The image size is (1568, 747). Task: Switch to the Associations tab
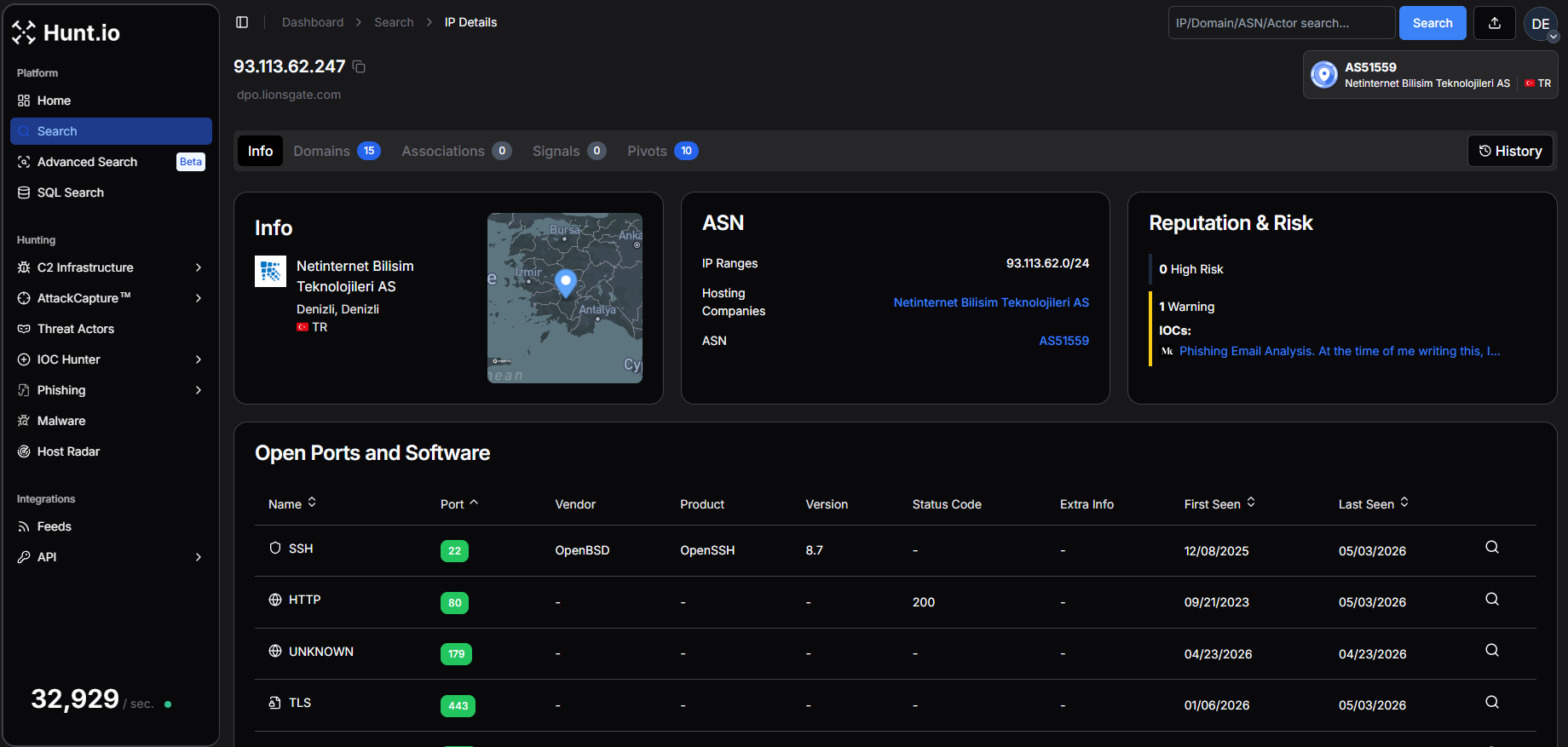456,151
